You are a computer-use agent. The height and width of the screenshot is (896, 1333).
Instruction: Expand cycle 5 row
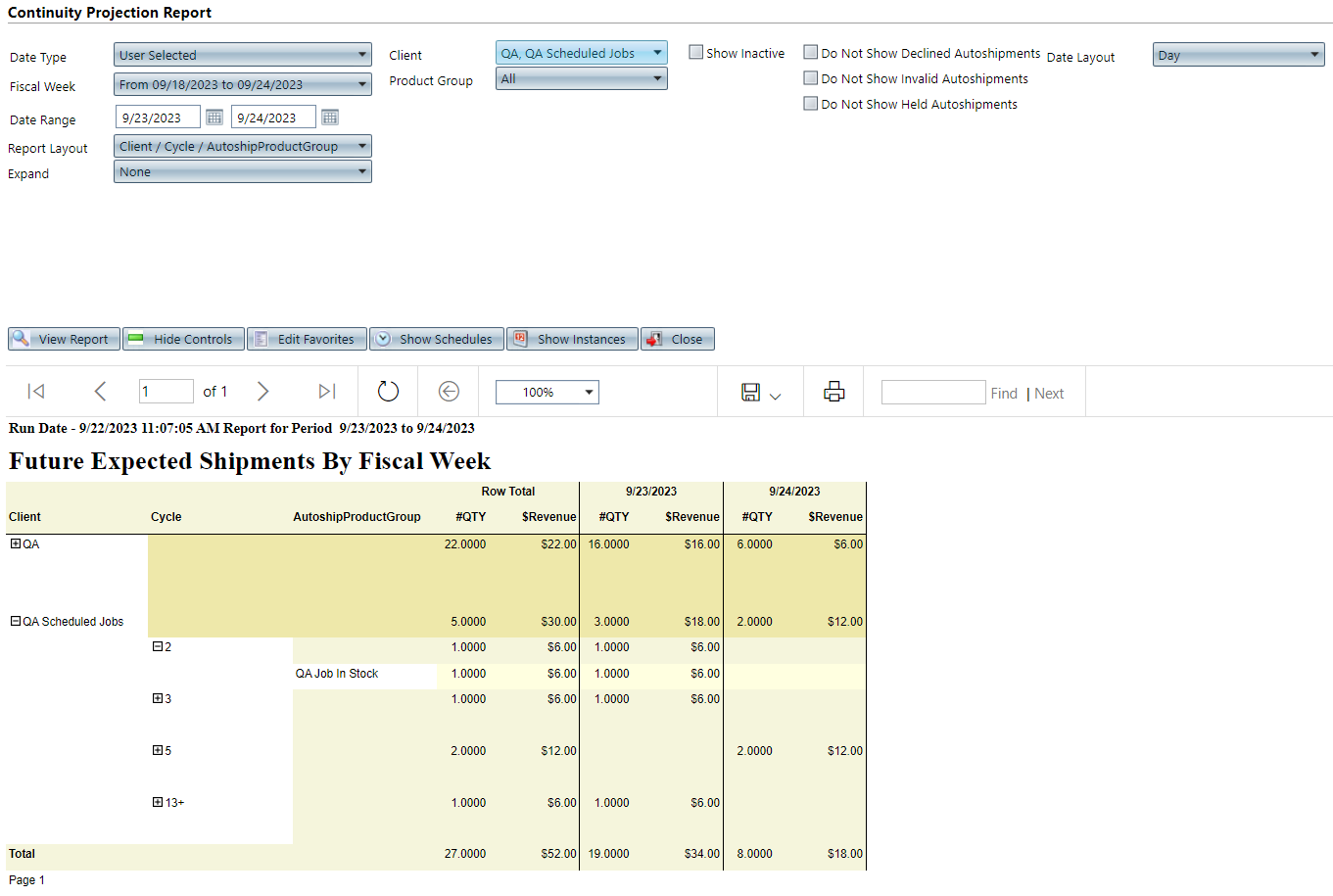(158, 750)
